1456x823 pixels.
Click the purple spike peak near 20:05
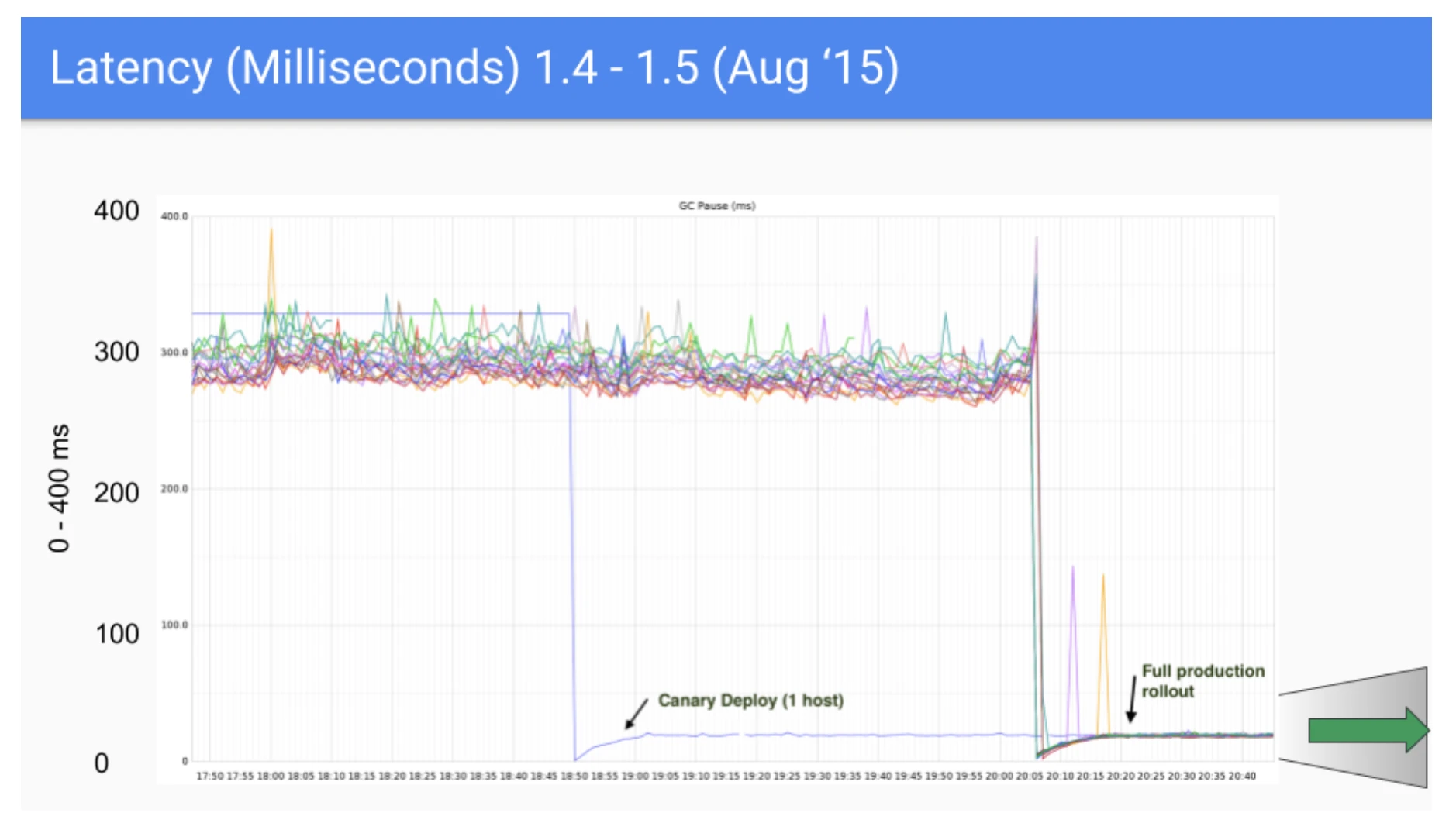[1037, 239]
